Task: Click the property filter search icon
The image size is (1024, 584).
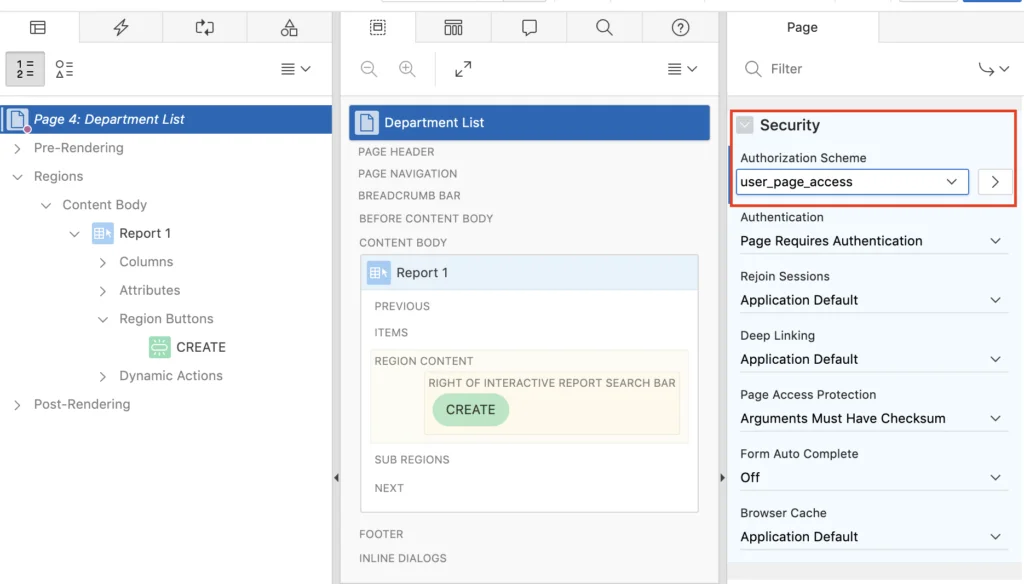Action: [x=753, y=69]
